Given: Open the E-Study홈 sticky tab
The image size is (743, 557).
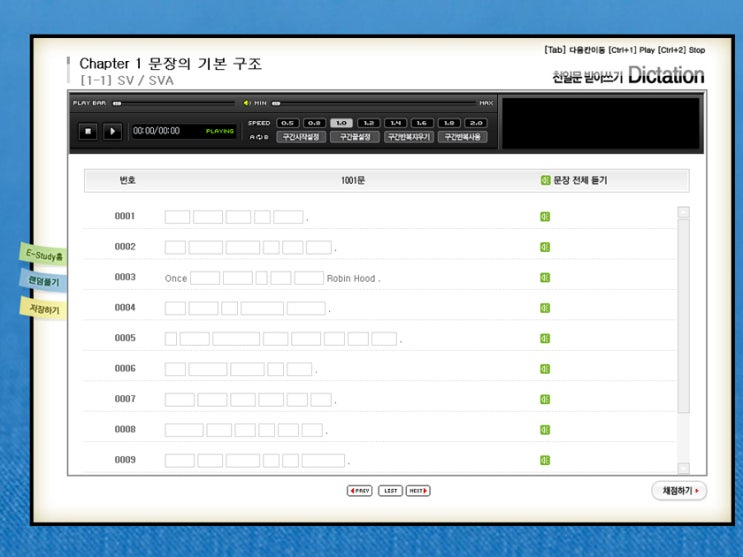Looking at the screenshot, I should (43, 255).
